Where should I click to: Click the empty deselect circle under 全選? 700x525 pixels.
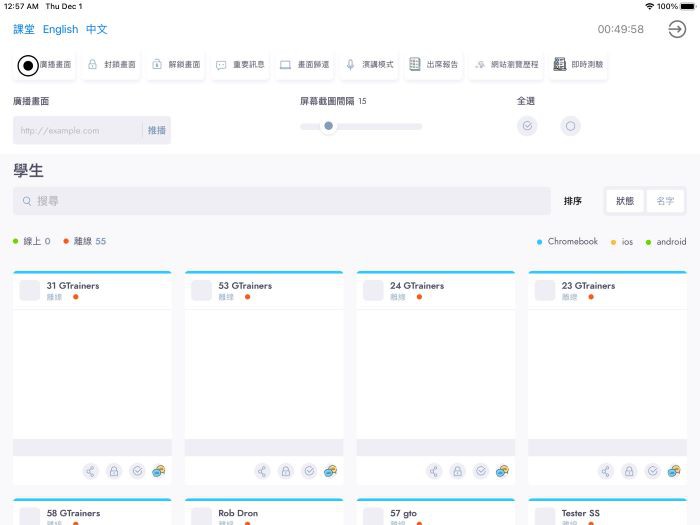tap(570, 126)
